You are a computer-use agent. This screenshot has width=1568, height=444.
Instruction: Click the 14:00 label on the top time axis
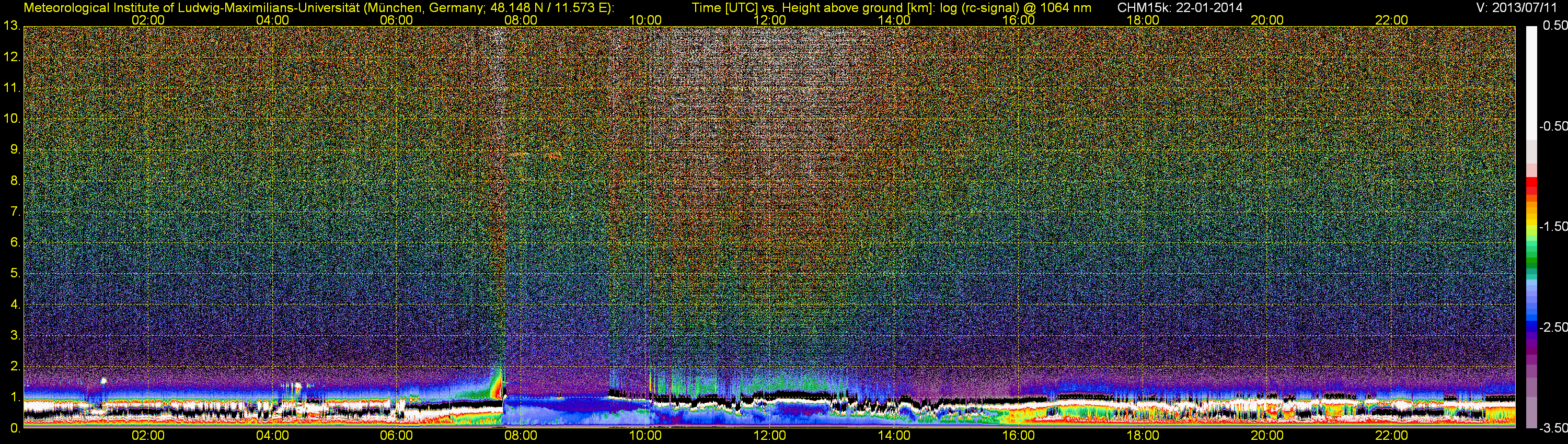[x=894, y=20]
